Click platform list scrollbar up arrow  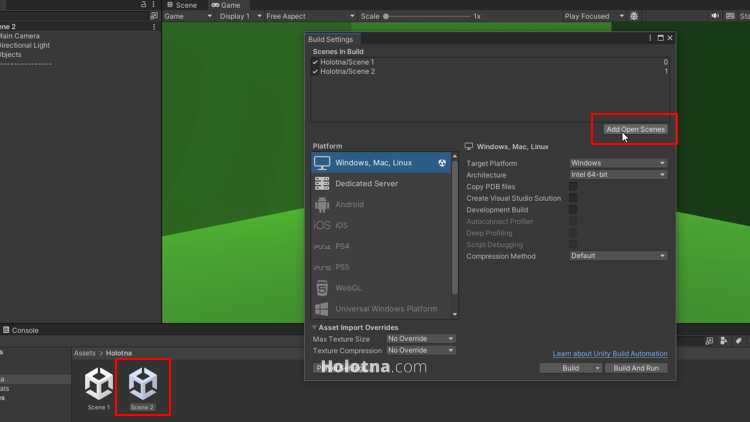point(454,156)
